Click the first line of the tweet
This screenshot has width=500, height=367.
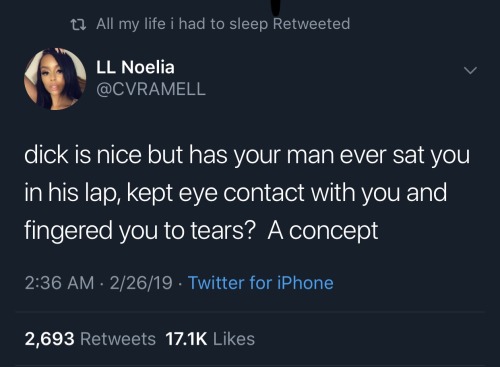coord(247,156)
